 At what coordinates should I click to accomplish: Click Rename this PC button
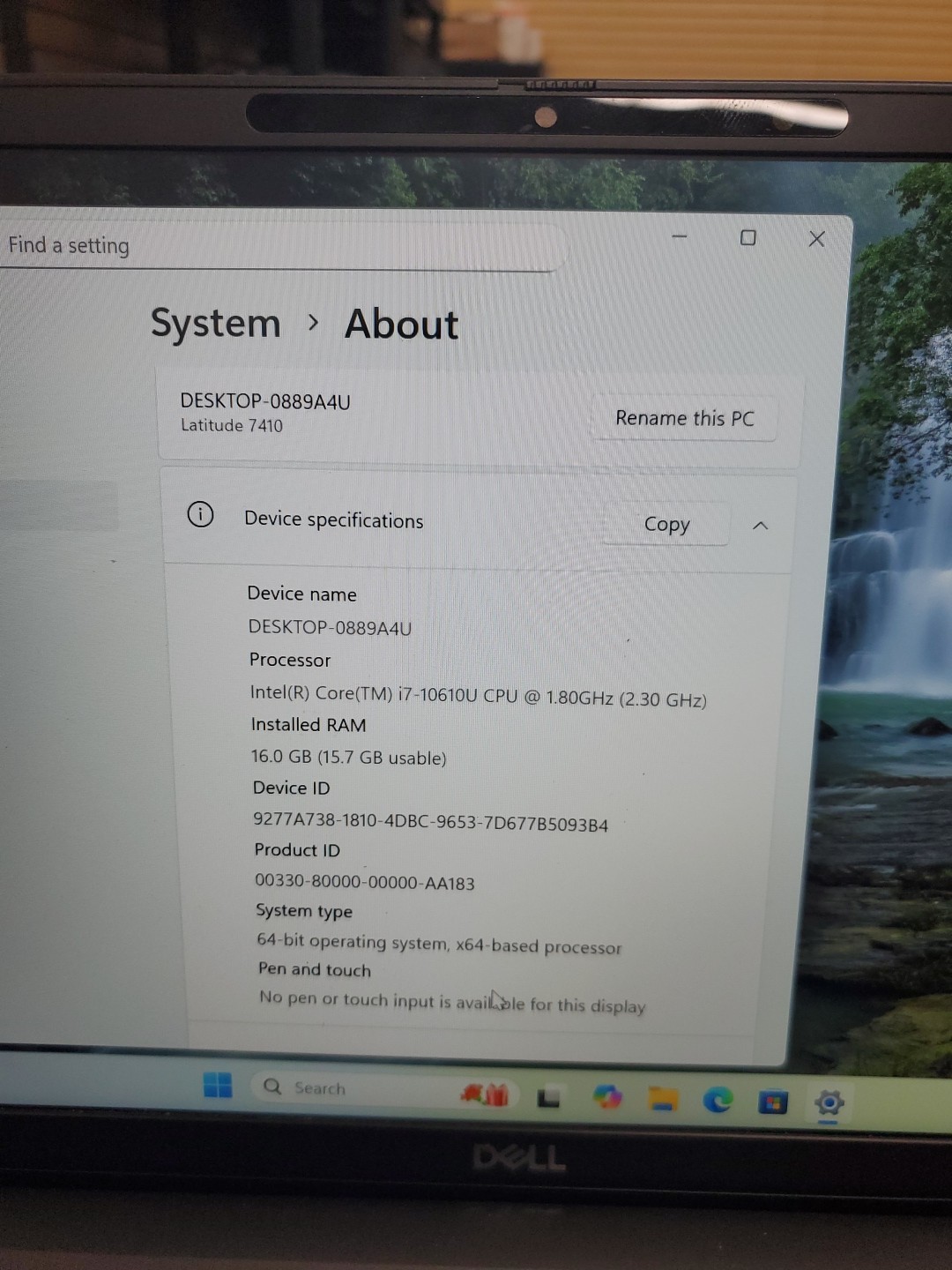[x=684, y=418]
